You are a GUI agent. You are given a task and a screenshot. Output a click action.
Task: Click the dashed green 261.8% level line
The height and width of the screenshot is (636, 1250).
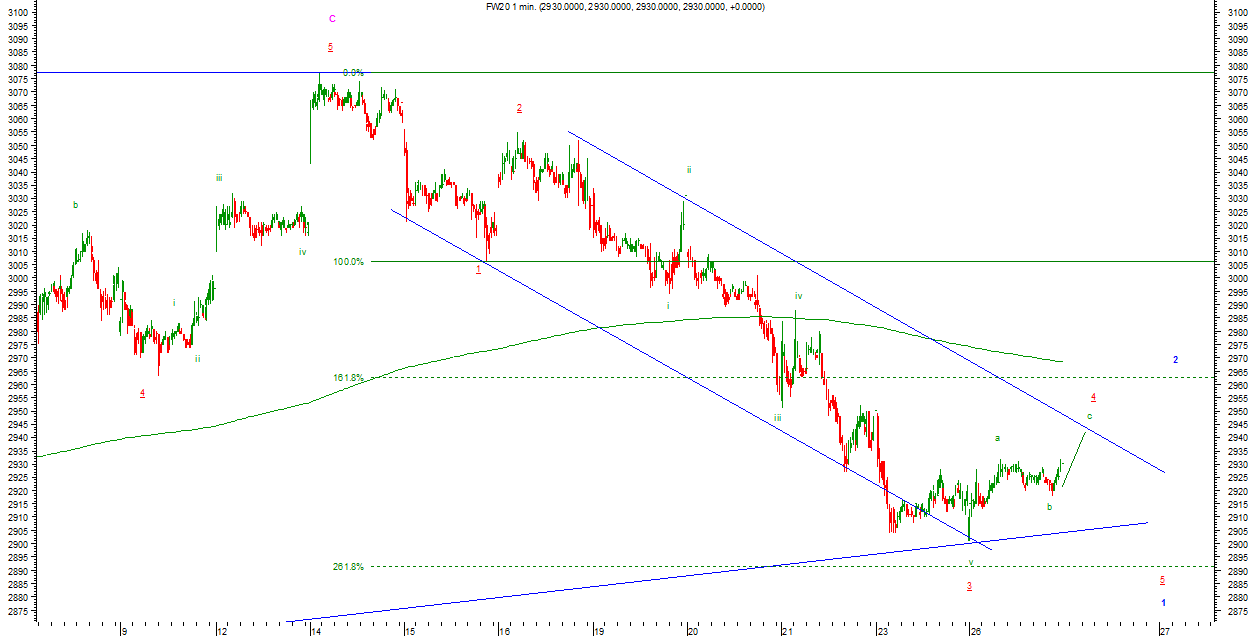pyautogui.click(x=790, y=566)
